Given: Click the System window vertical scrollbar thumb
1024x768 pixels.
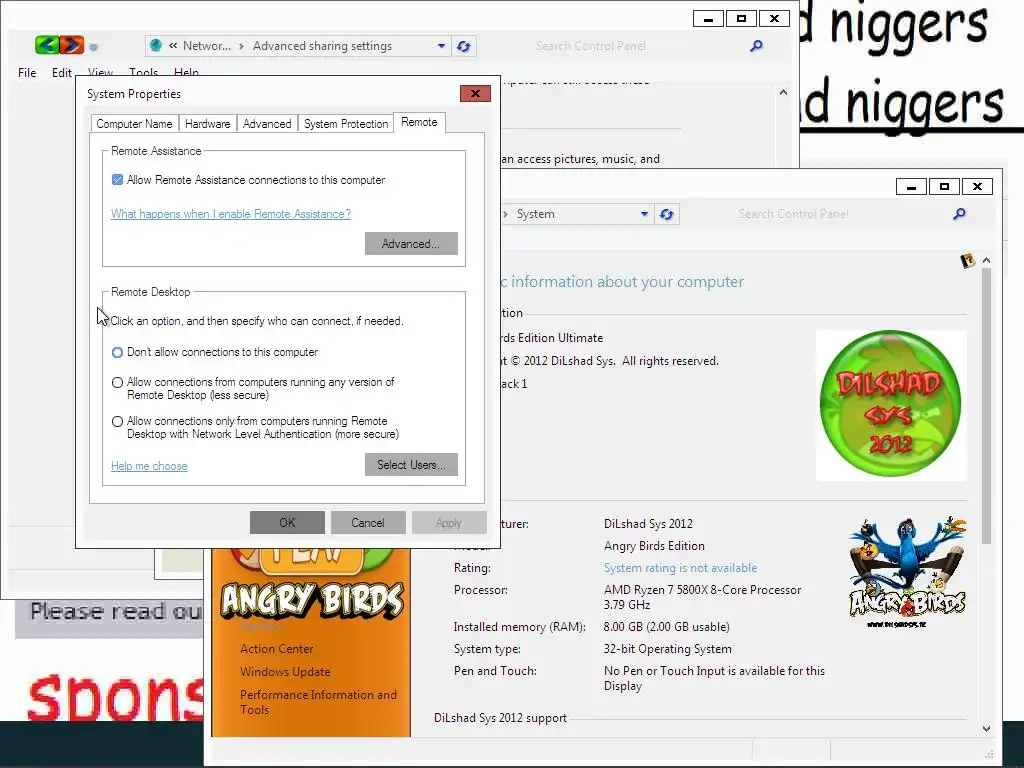Looking at the screenshot, I should point(986,406).
